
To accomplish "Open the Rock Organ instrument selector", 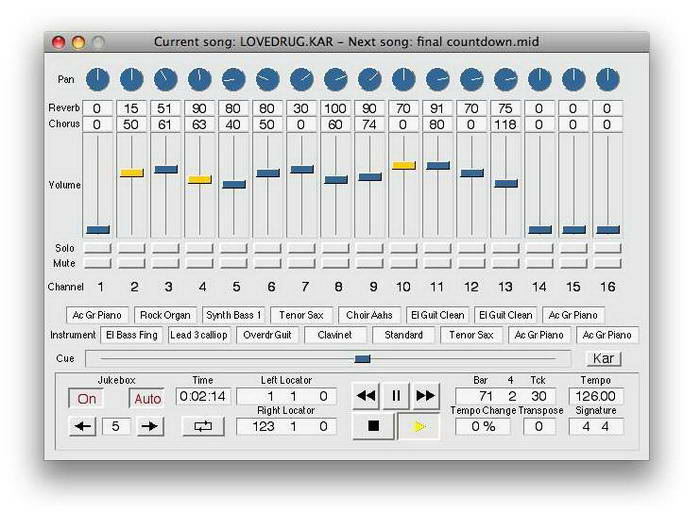I will tap(165, 315).
